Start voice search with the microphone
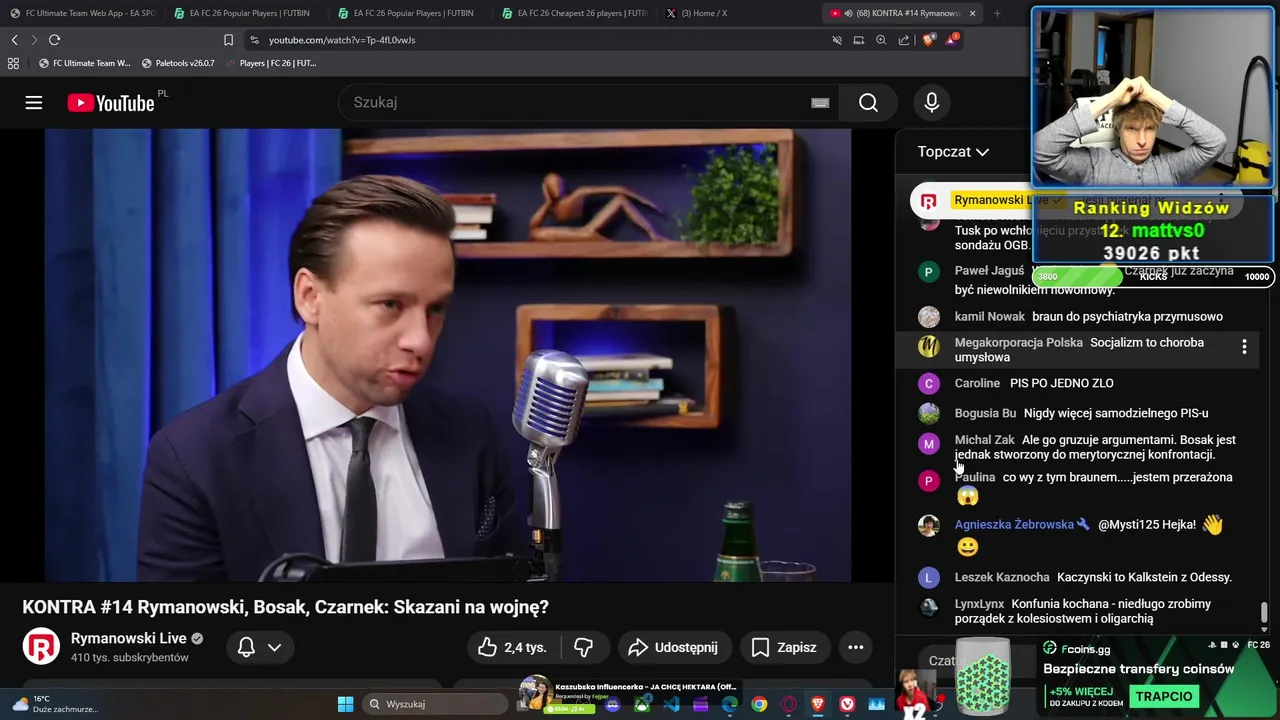 (x=932, y=102)
